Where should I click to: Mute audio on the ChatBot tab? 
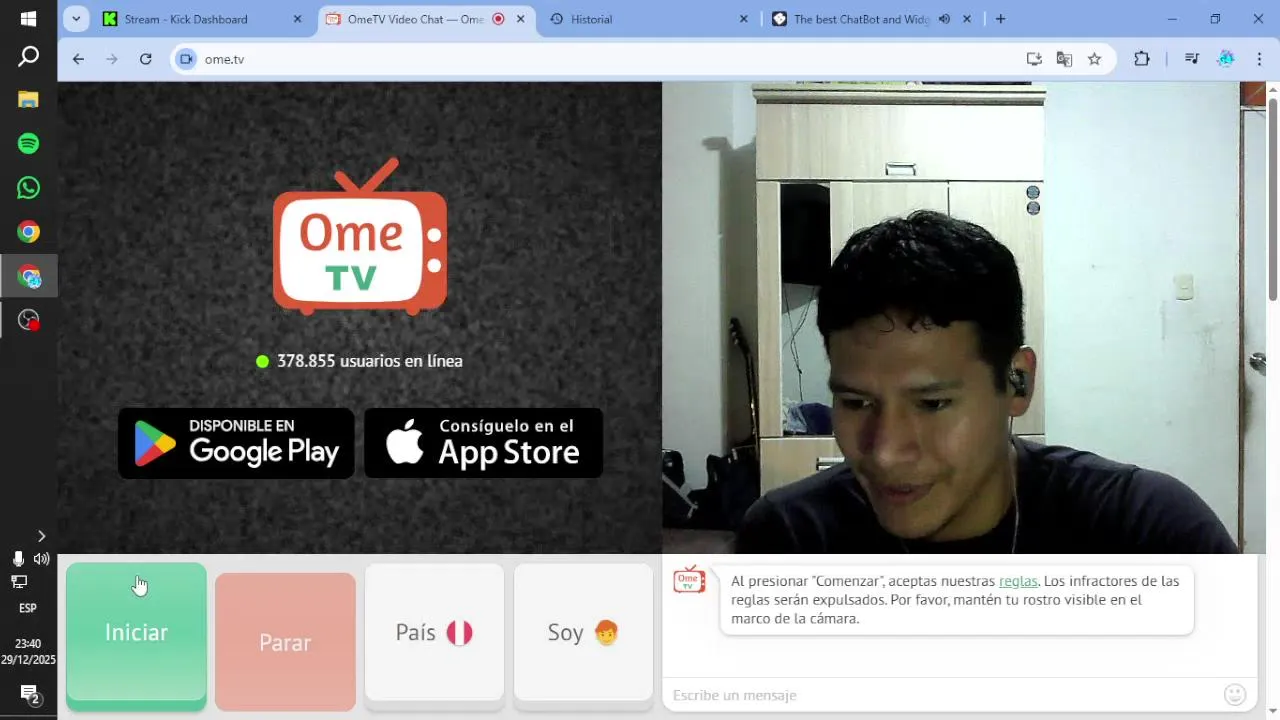(x=944, y=19)
